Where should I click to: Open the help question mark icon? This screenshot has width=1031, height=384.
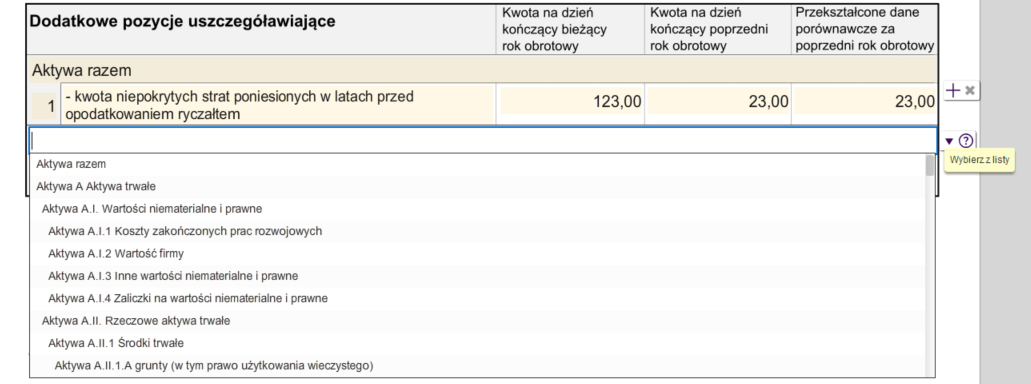965,141
